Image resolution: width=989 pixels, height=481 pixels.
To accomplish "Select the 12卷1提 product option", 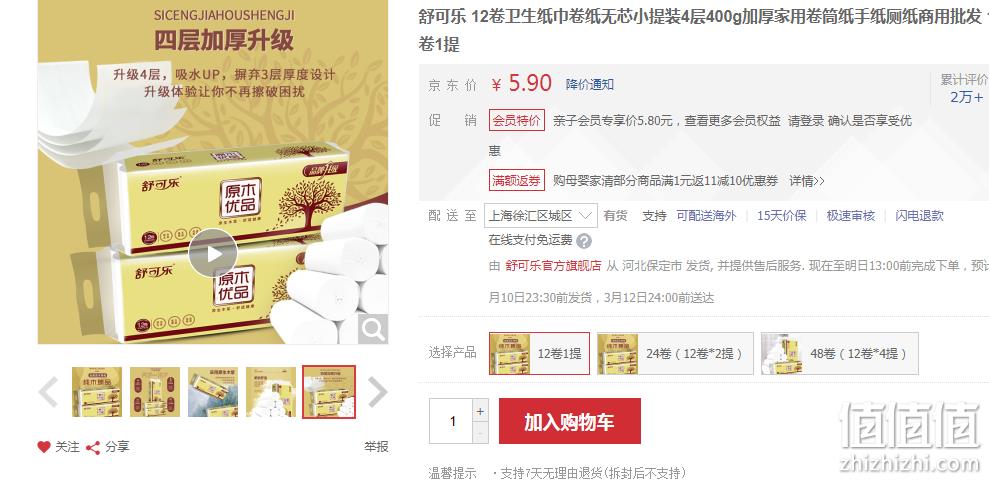I will [539, 354].
